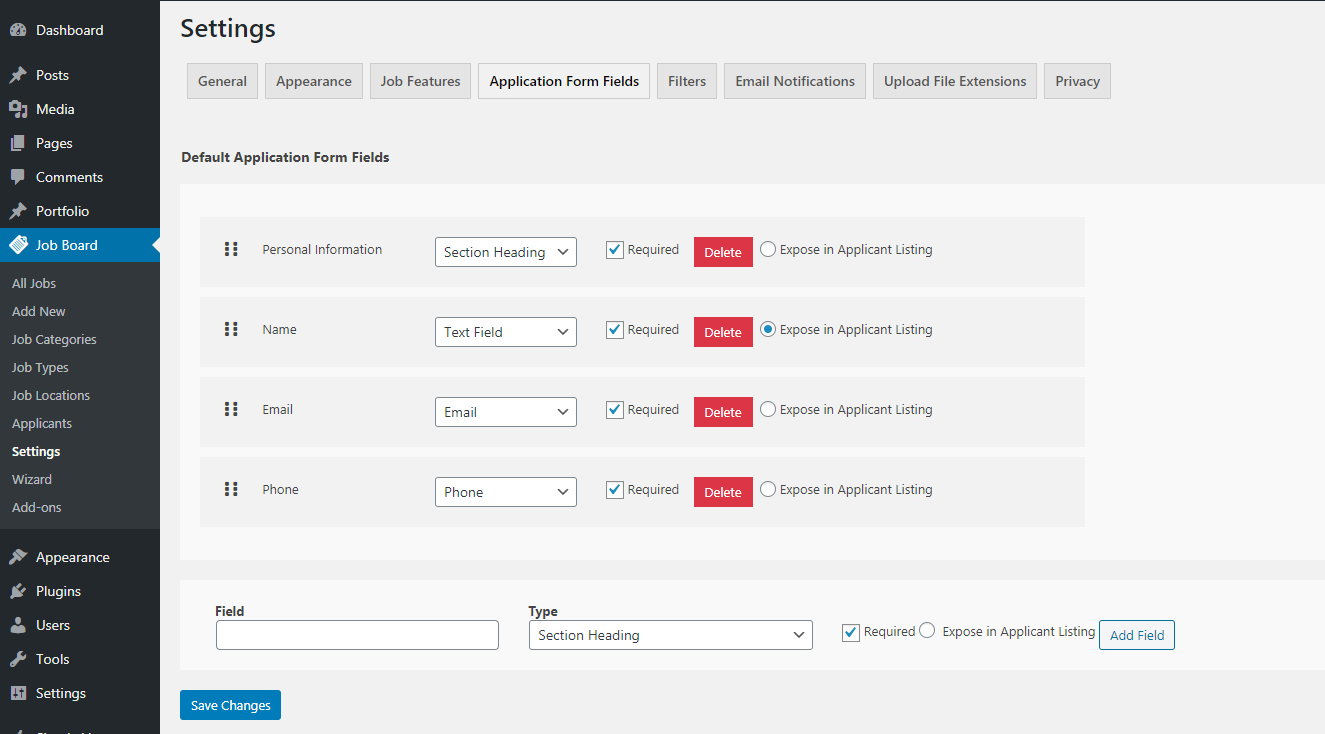The width and height of the screenshot is (1325, 734).
Task: Select Expose in Applicant Listing for Phone
Action: click(768, 489)
